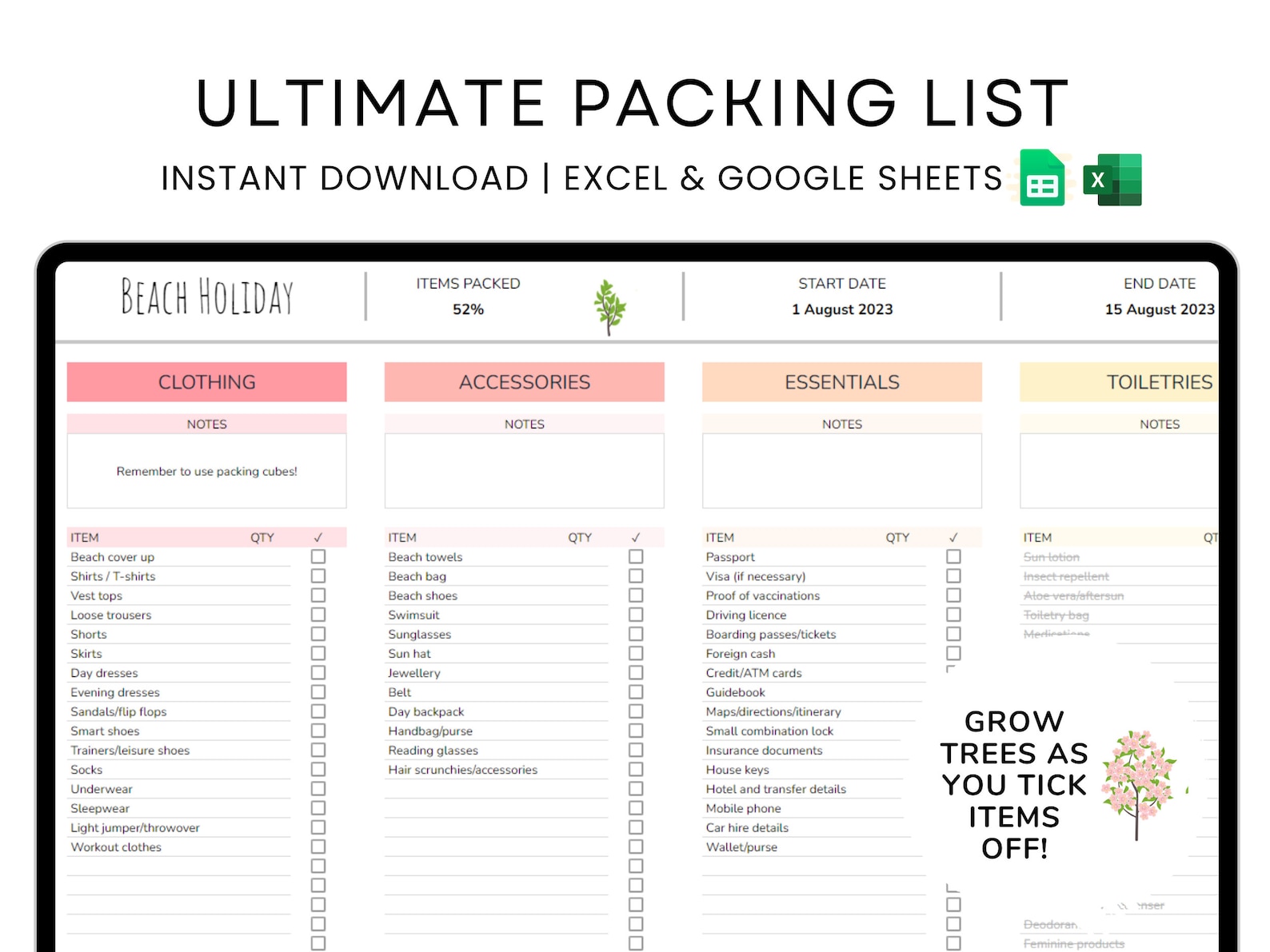Check the Hair scrunchies/accessories box
Screen dimensions: 1270x952
pos(636,769)
